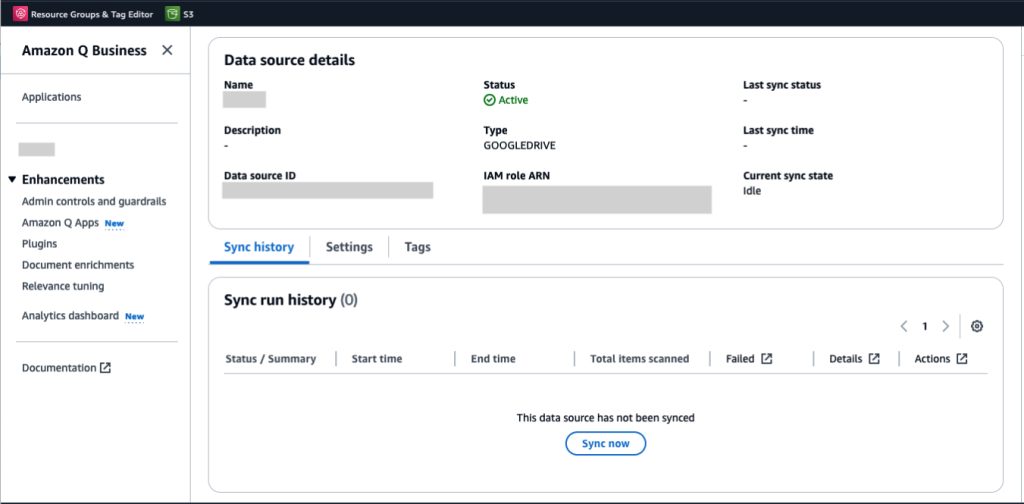Click the green Active status icon
Viewport: 1024px width, 504px height.
click(x=489, y=100)
